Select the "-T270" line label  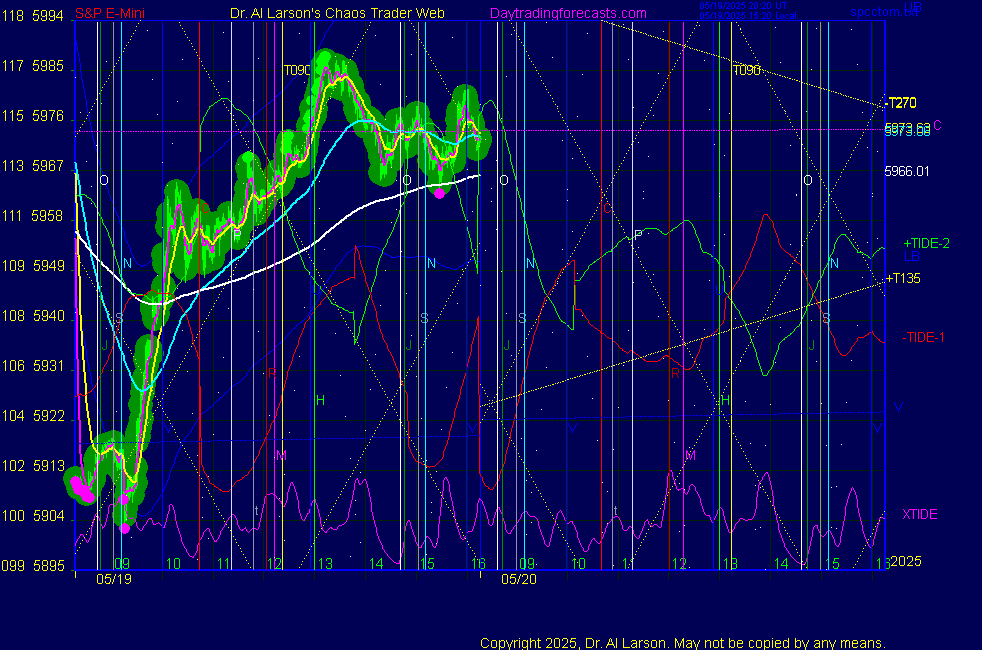901,103
